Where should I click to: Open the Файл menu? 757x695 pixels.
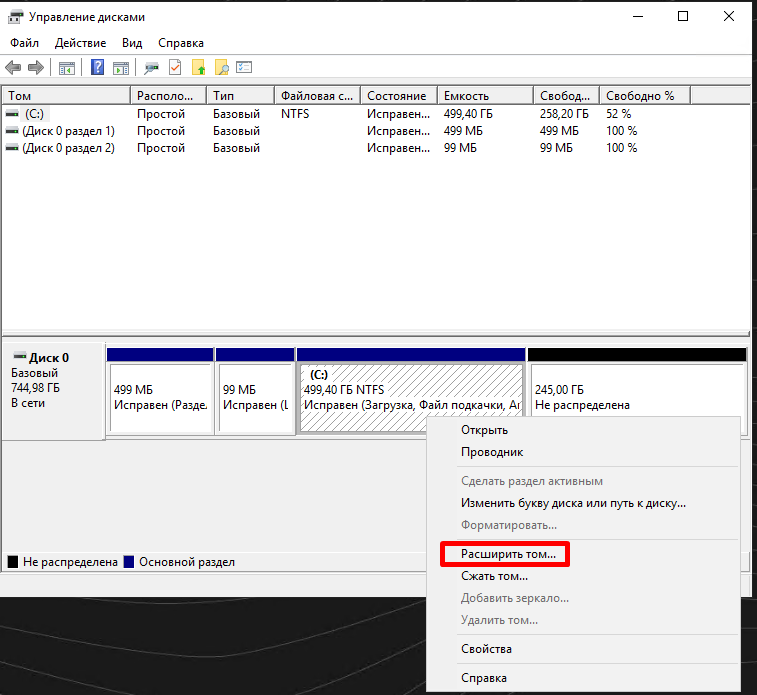[24, 43]
